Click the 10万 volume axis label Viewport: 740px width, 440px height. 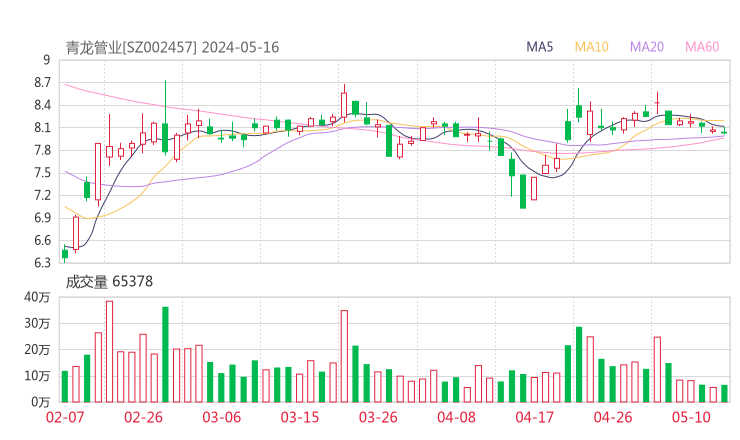point(37,376)
